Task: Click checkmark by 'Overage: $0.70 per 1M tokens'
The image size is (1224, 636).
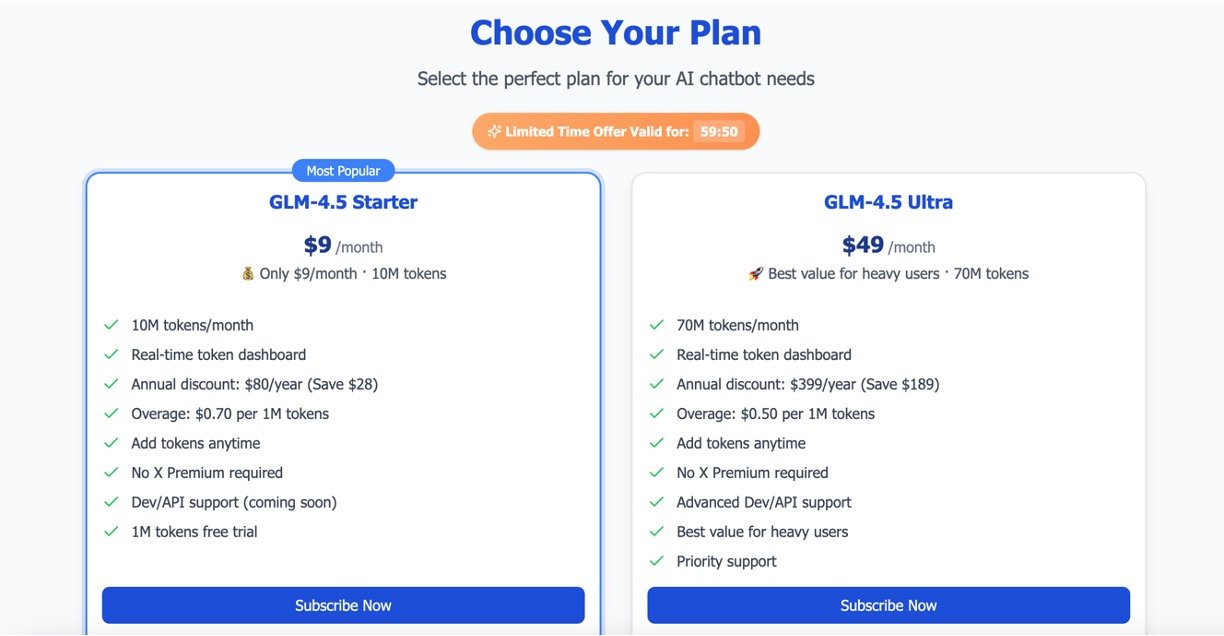Action: point(111,414)
